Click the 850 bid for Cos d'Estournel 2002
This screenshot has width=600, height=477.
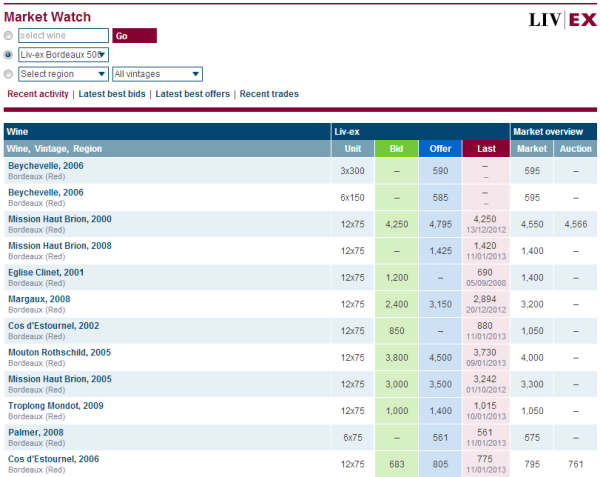(397, 331)
